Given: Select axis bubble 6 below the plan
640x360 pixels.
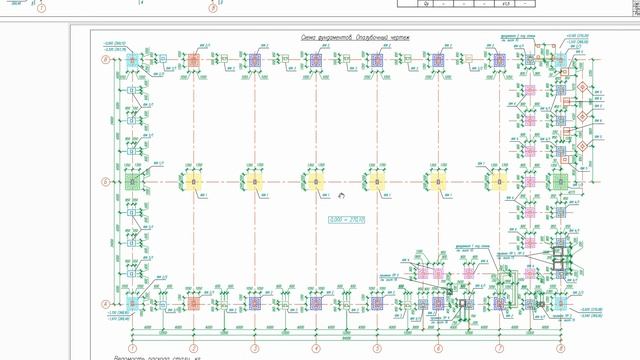Looking at the screenshot, I should point(438,349).
